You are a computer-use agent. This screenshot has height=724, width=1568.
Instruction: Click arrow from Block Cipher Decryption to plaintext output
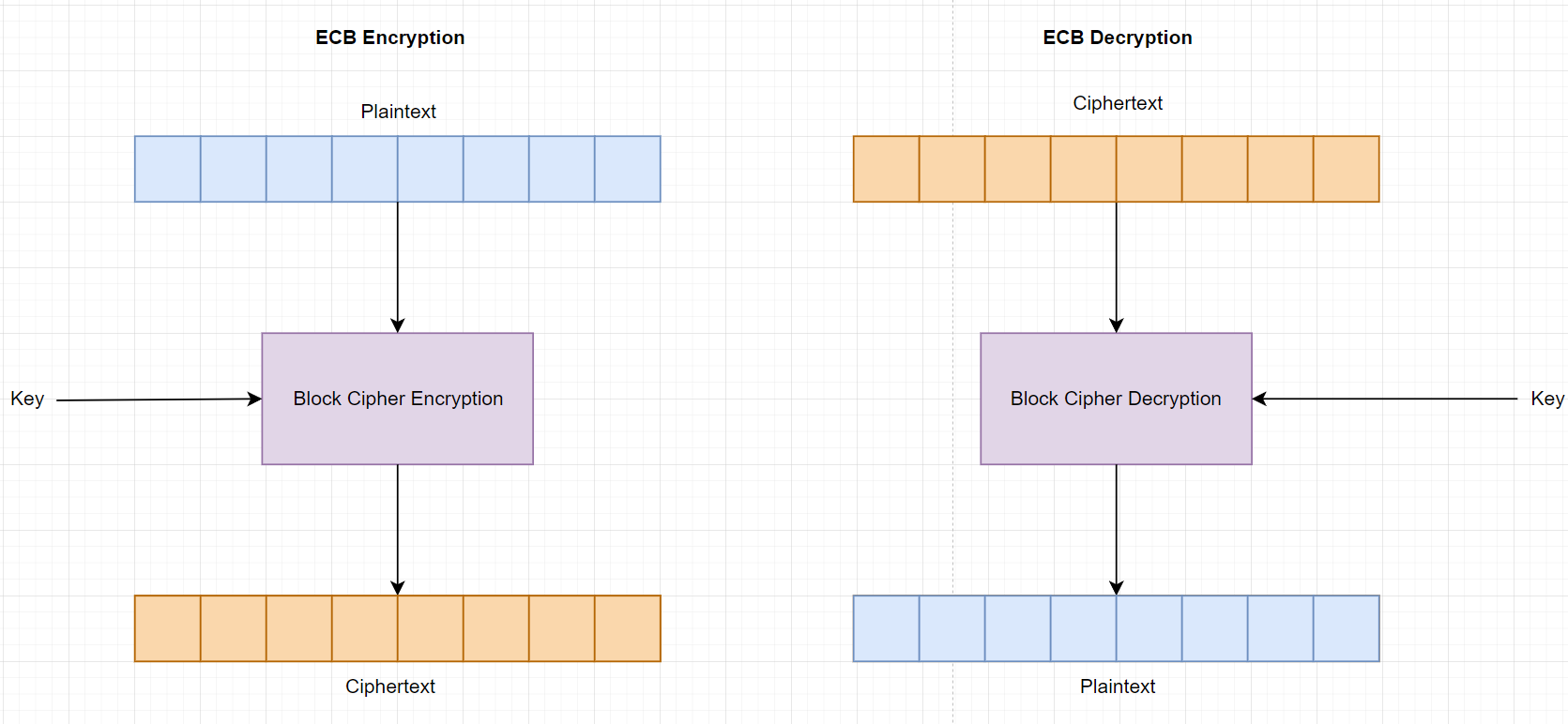pyautogui.click(x=1117, y=530)
